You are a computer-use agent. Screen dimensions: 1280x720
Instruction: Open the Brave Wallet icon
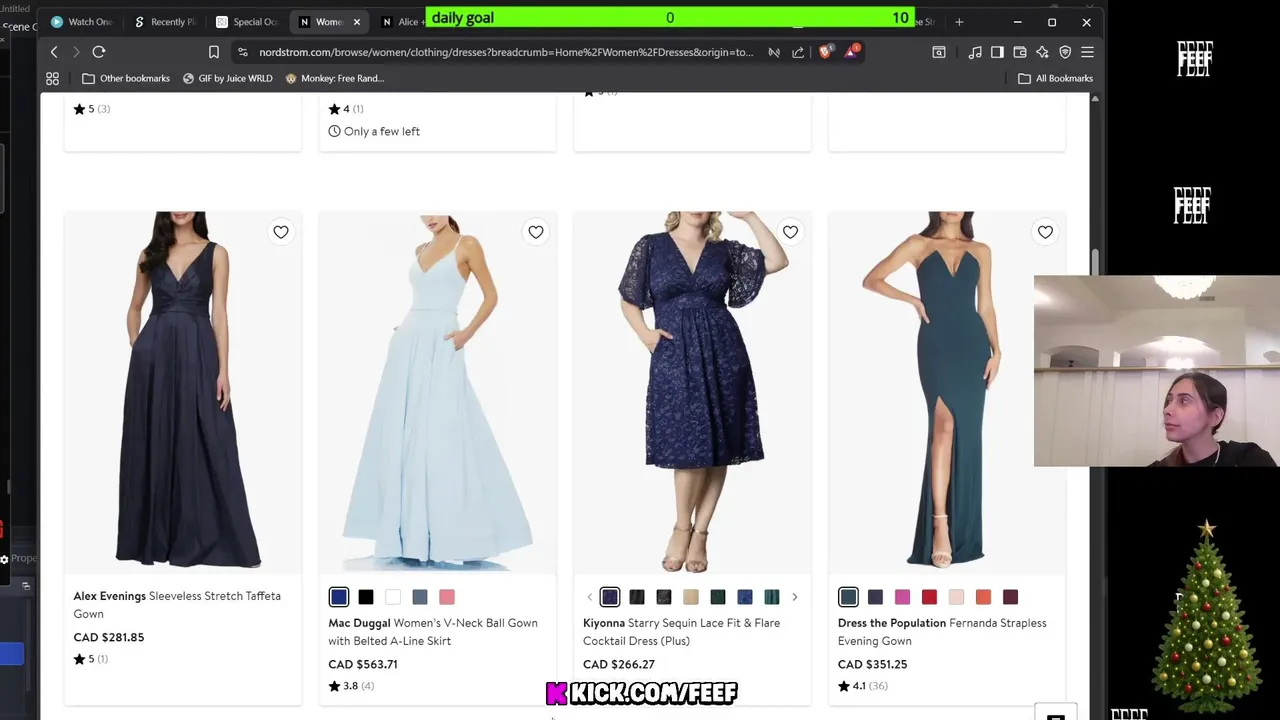tap(1020, 52)
